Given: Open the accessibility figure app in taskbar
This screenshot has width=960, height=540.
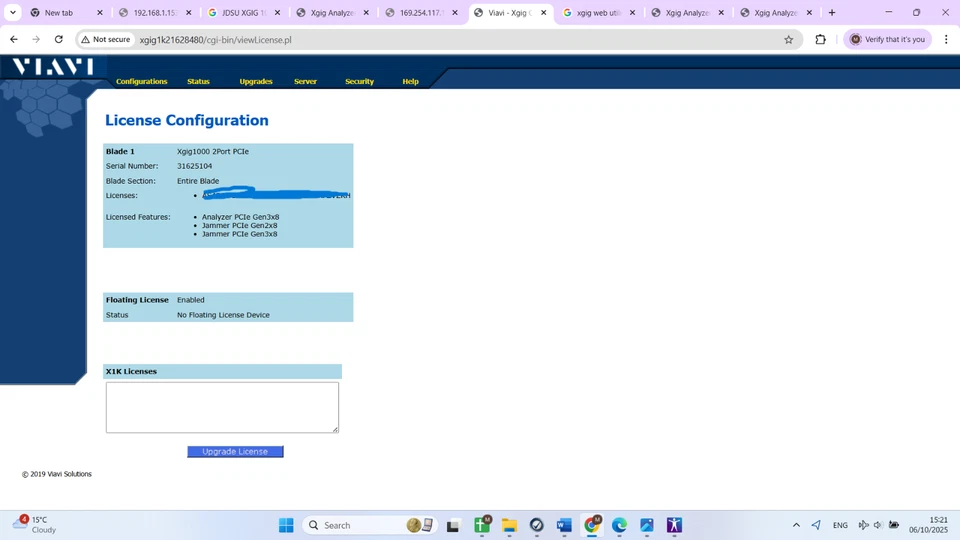Looking at the screenshot, I should click(674, 525).
